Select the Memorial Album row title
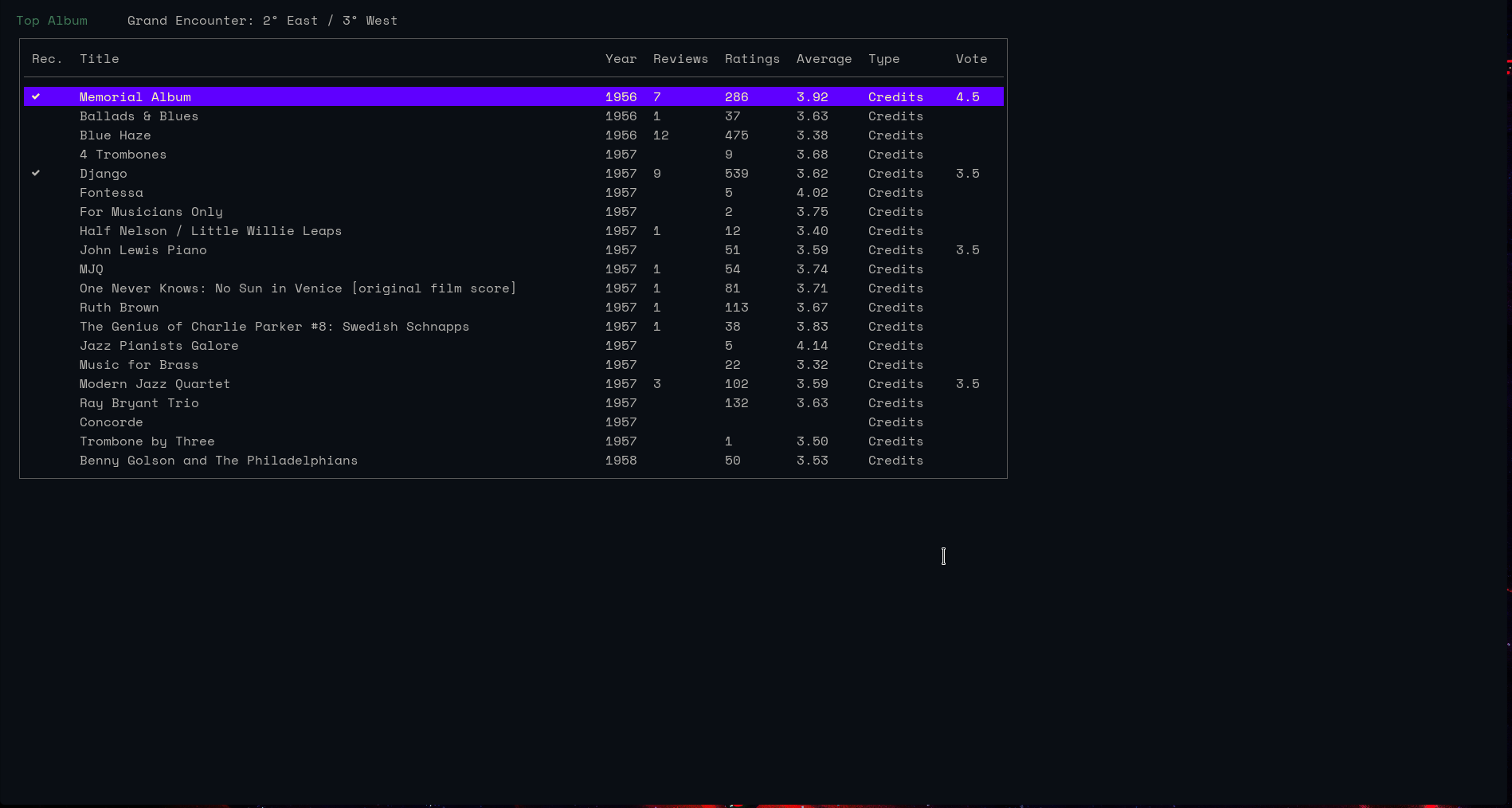 135,97
